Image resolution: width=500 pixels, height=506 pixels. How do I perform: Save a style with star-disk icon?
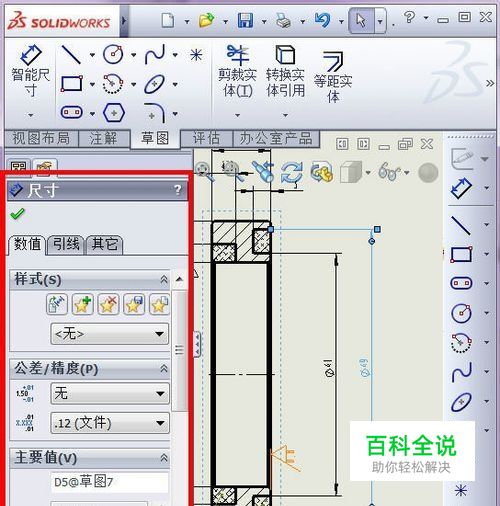click(x=134, y=304)
